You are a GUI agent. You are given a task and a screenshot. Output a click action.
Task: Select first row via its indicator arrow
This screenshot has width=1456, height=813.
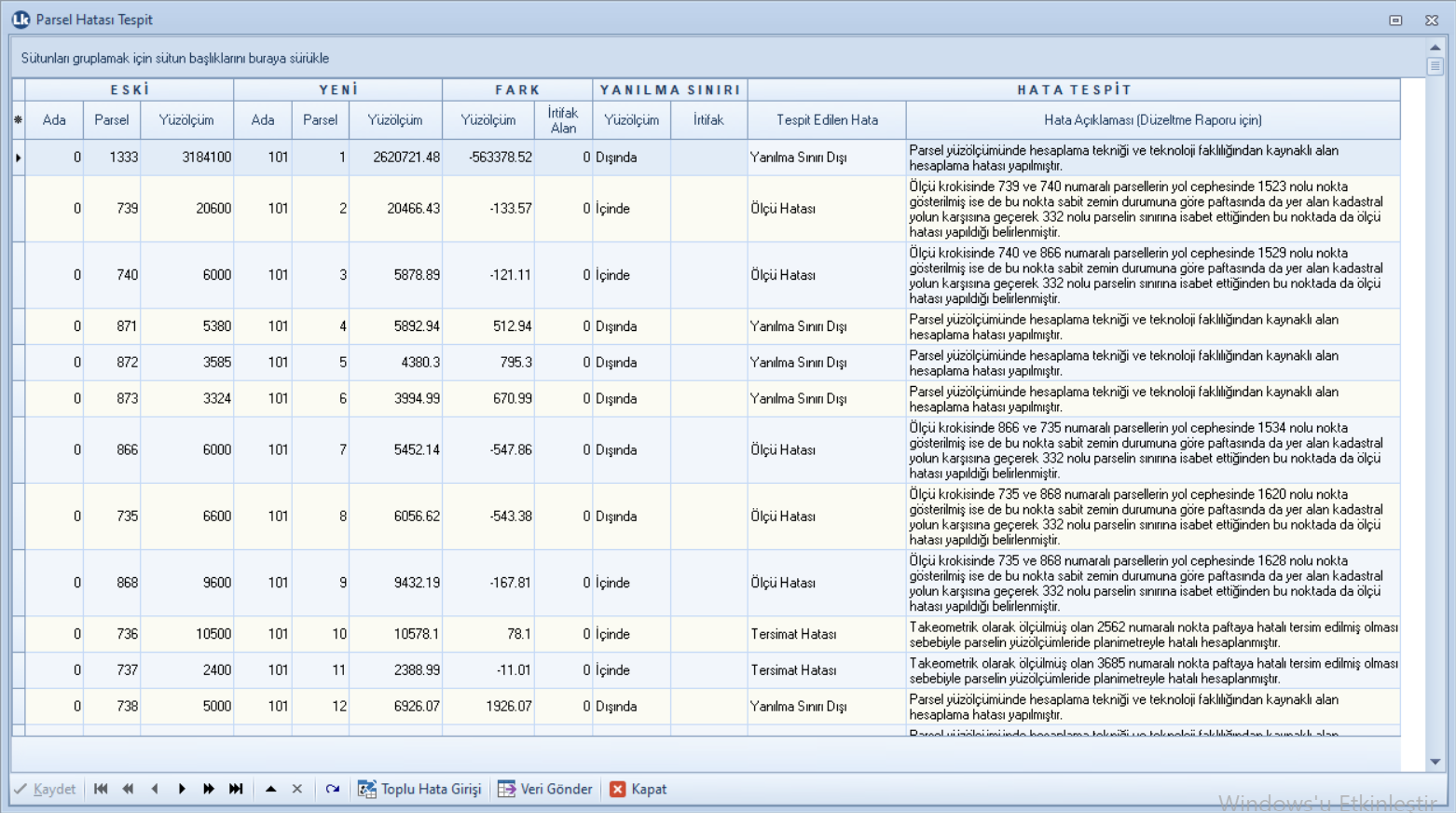coord(18,158)
